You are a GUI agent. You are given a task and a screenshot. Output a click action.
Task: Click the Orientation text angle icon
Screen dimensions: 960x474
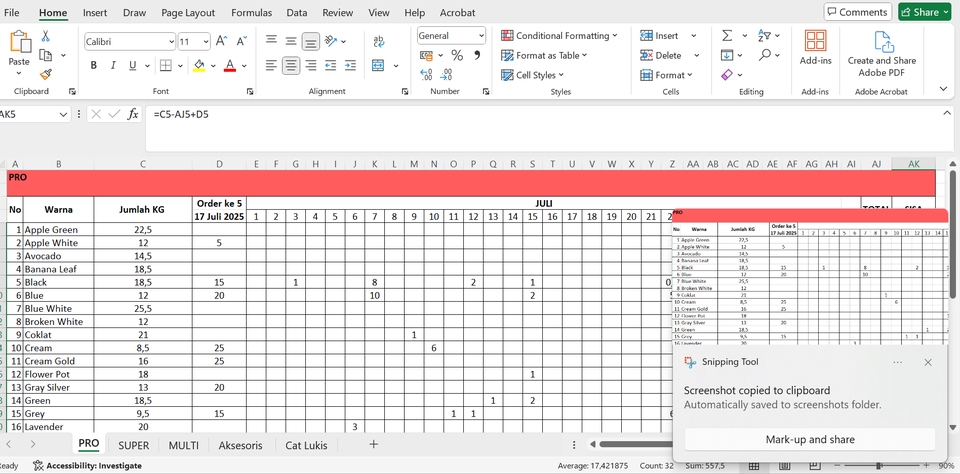pos(331,41)
